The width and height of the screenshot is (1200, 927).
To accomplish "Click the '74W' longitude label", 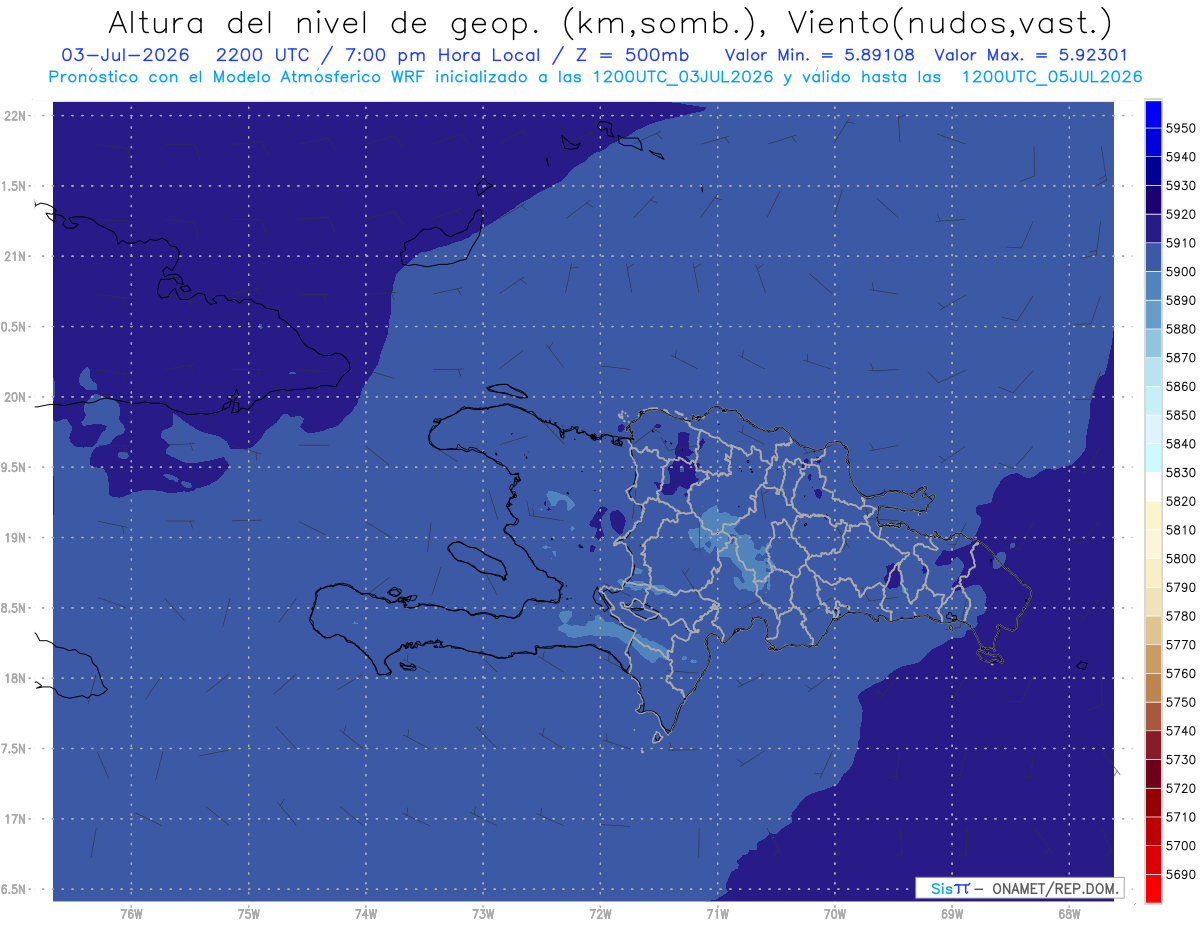I will pos(366,914).
